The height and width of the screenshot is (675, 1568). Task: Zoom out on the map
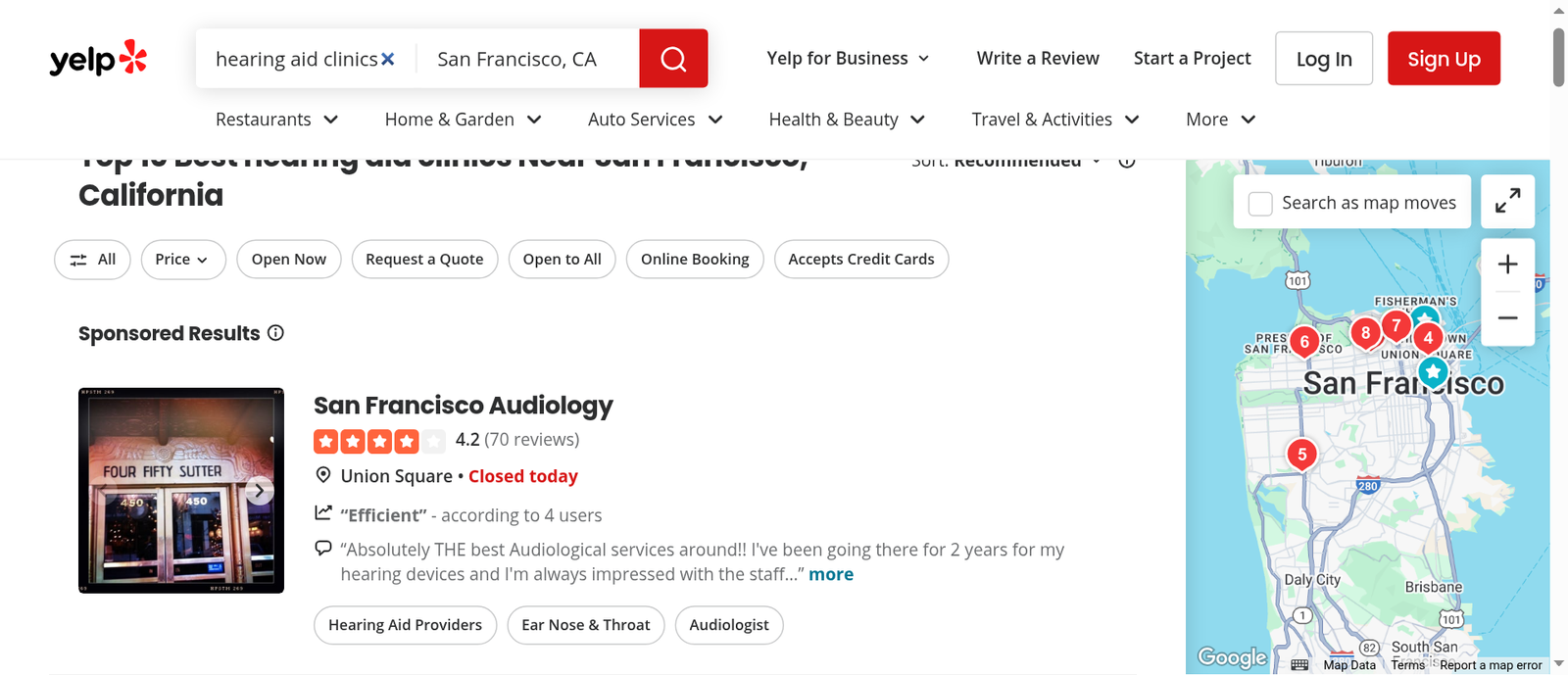[x=1507, y=318]
